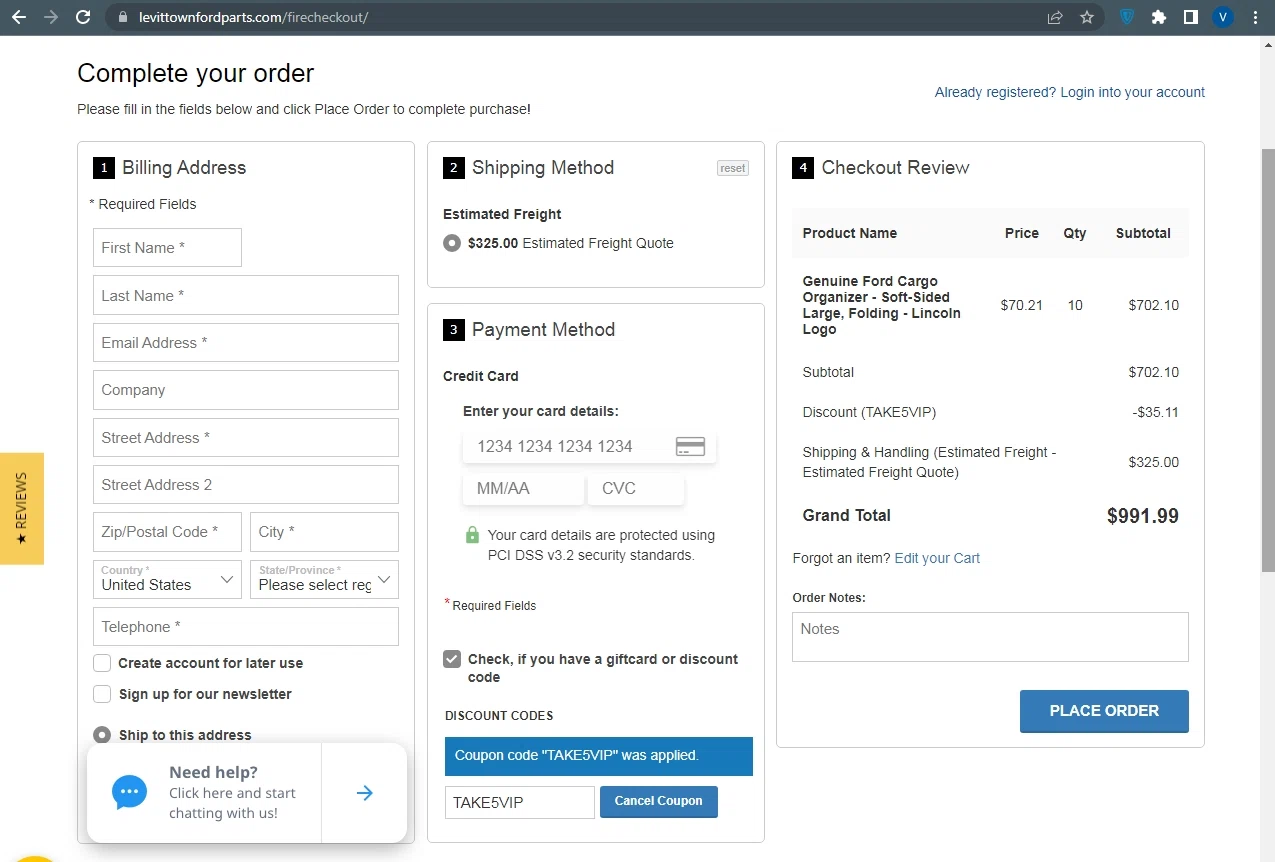
Task: Click the credit card icon in card field
Action: [690, 446]
